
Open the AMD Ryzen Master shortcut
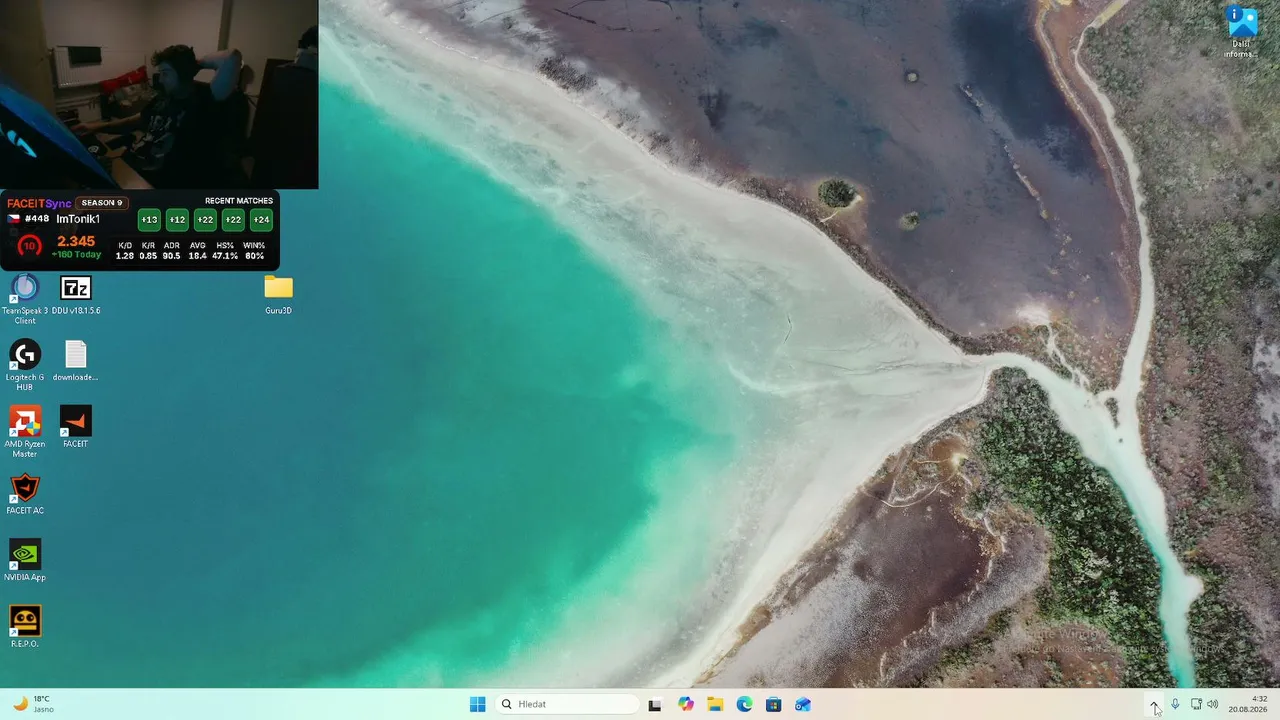tap(25, 431)
